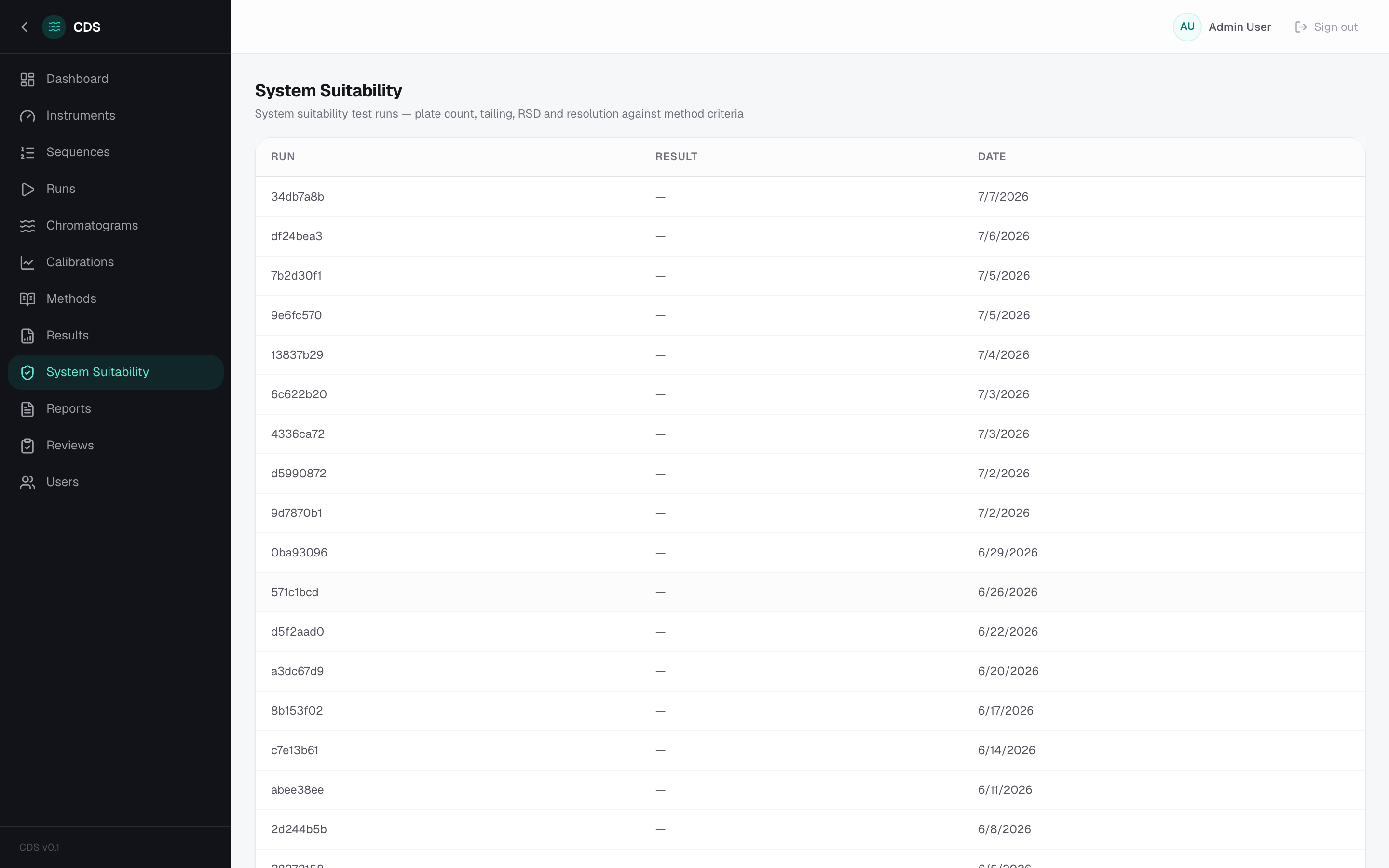Select run 13837b29
The image size is (1389, 868).
coord(810,355)
